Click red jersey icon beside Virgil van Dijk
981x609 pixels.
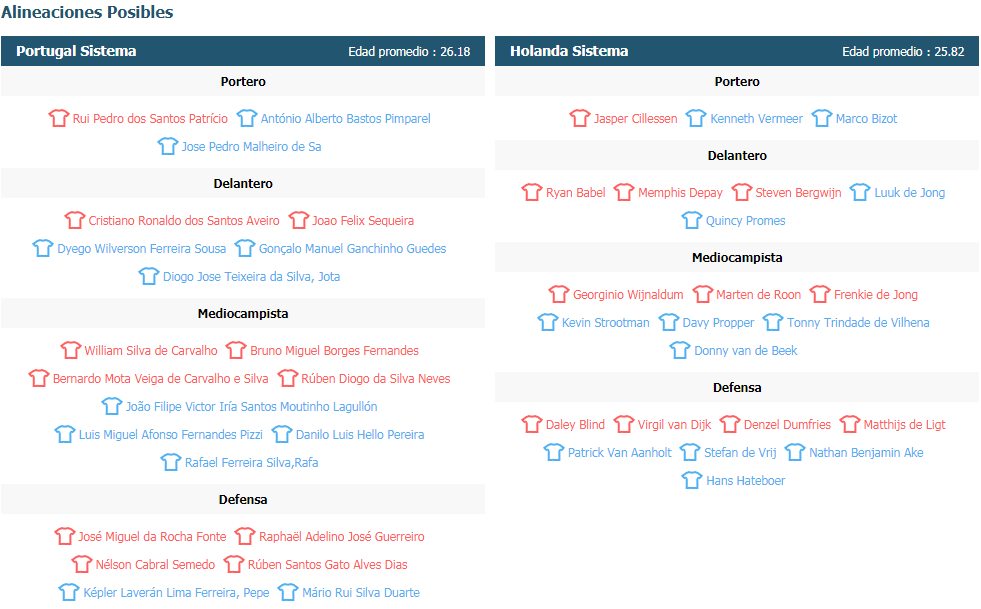point(623,424)
